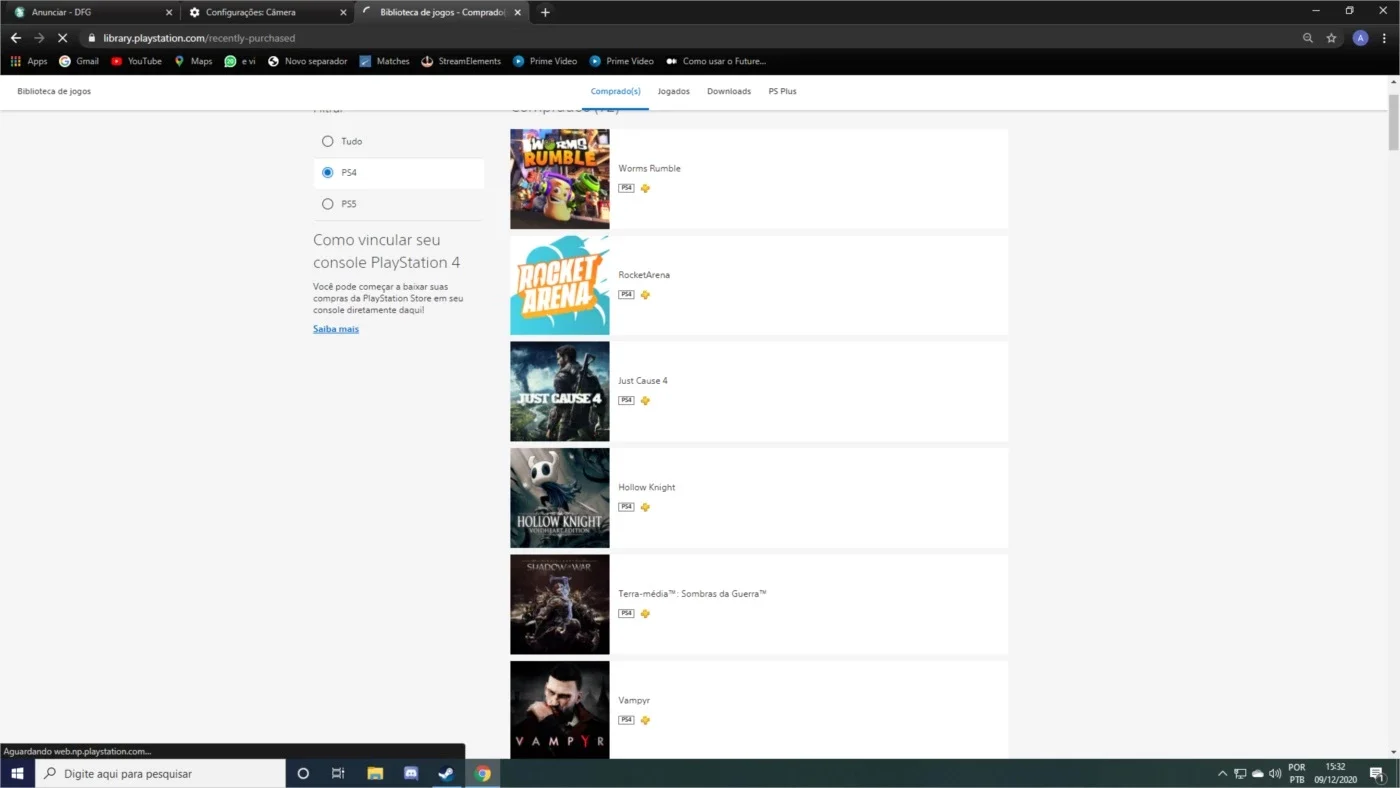The width and height of the screenshot is (1400, 788).
Task: Select the PS4 filter radio button
Action: click(x=327, y=172)
